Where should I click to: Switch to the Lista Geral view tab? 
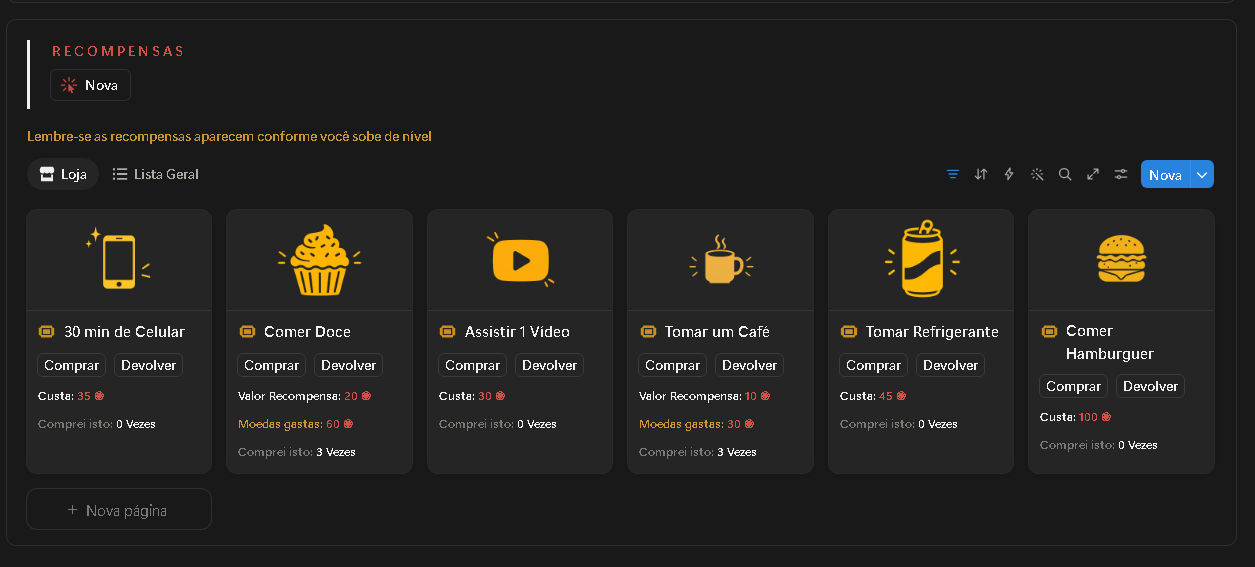point(155,174)
